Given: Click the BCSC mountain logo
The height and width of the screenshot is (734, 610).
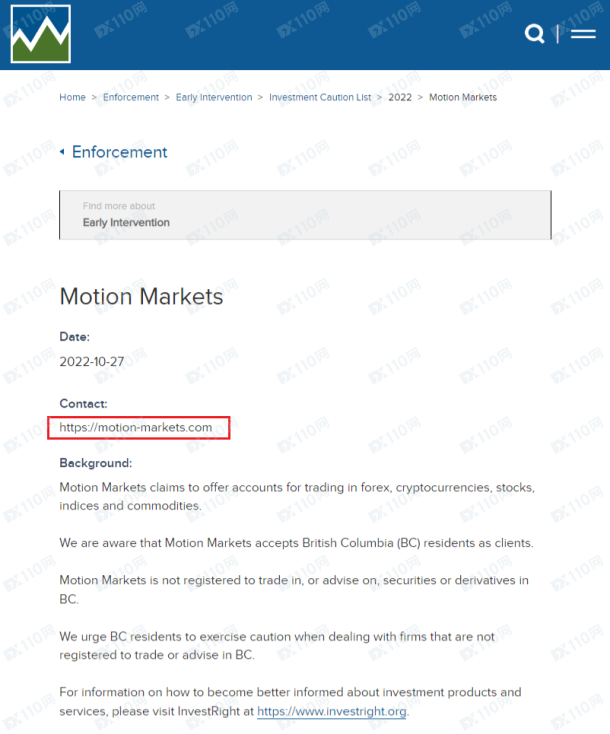Looking at the screenshot, I should tap(41, 34).
